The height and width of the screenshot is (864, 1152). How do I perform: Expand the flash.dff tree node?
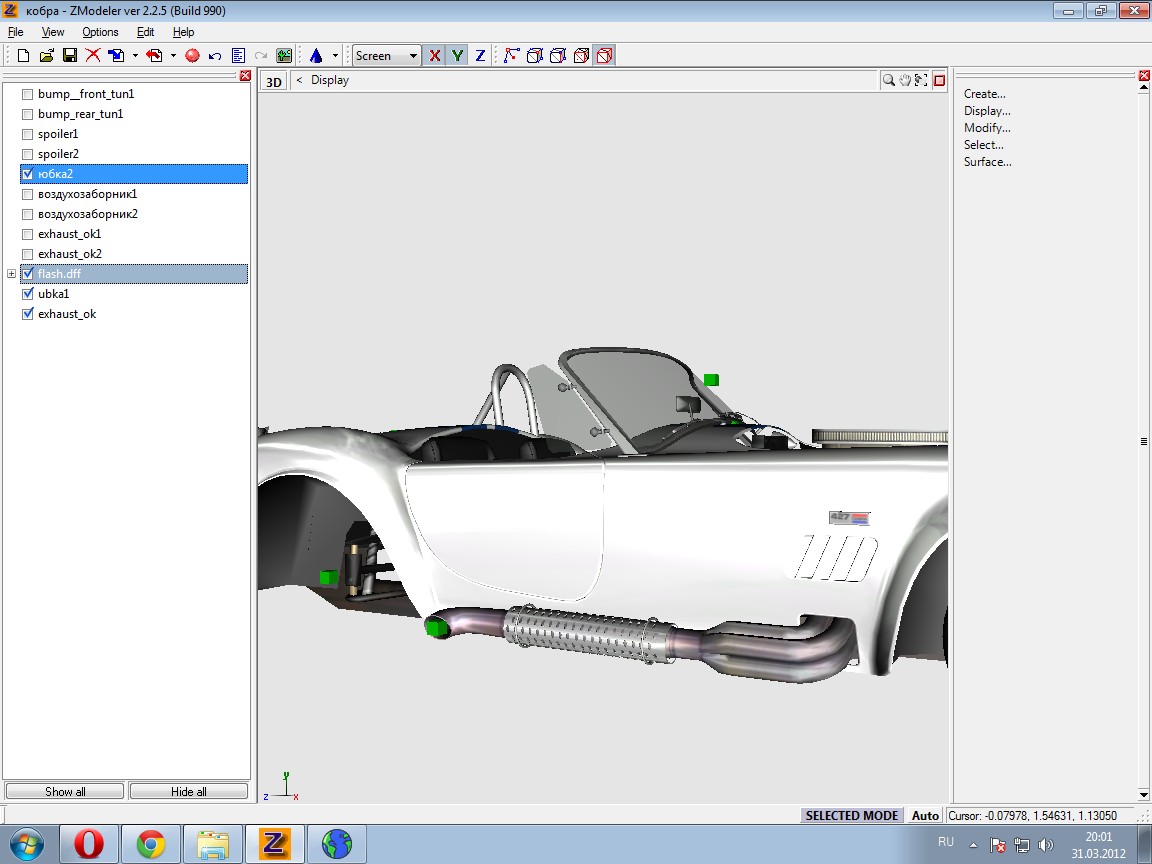coord(12,274)
